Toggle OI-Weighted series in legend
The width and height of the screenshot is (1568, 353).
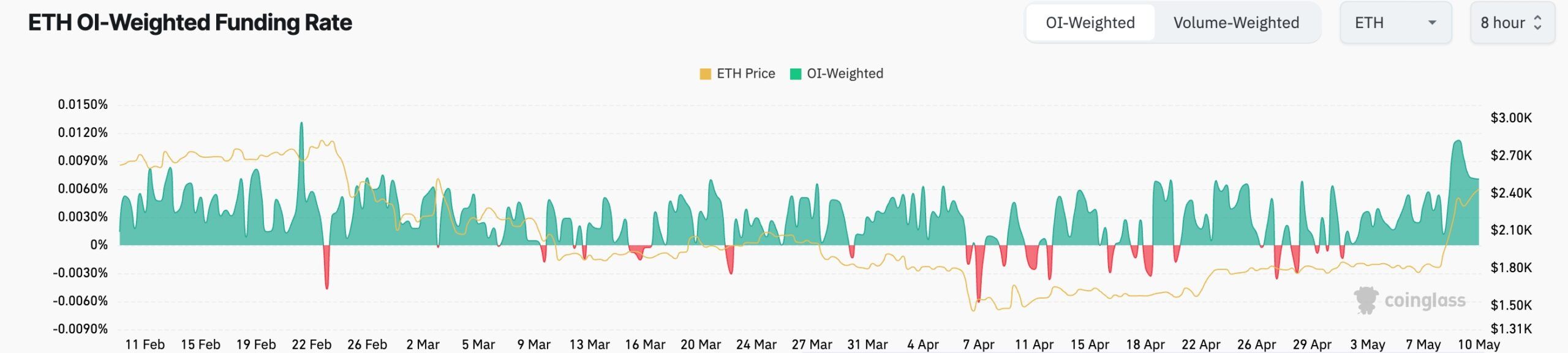[845, 74]
